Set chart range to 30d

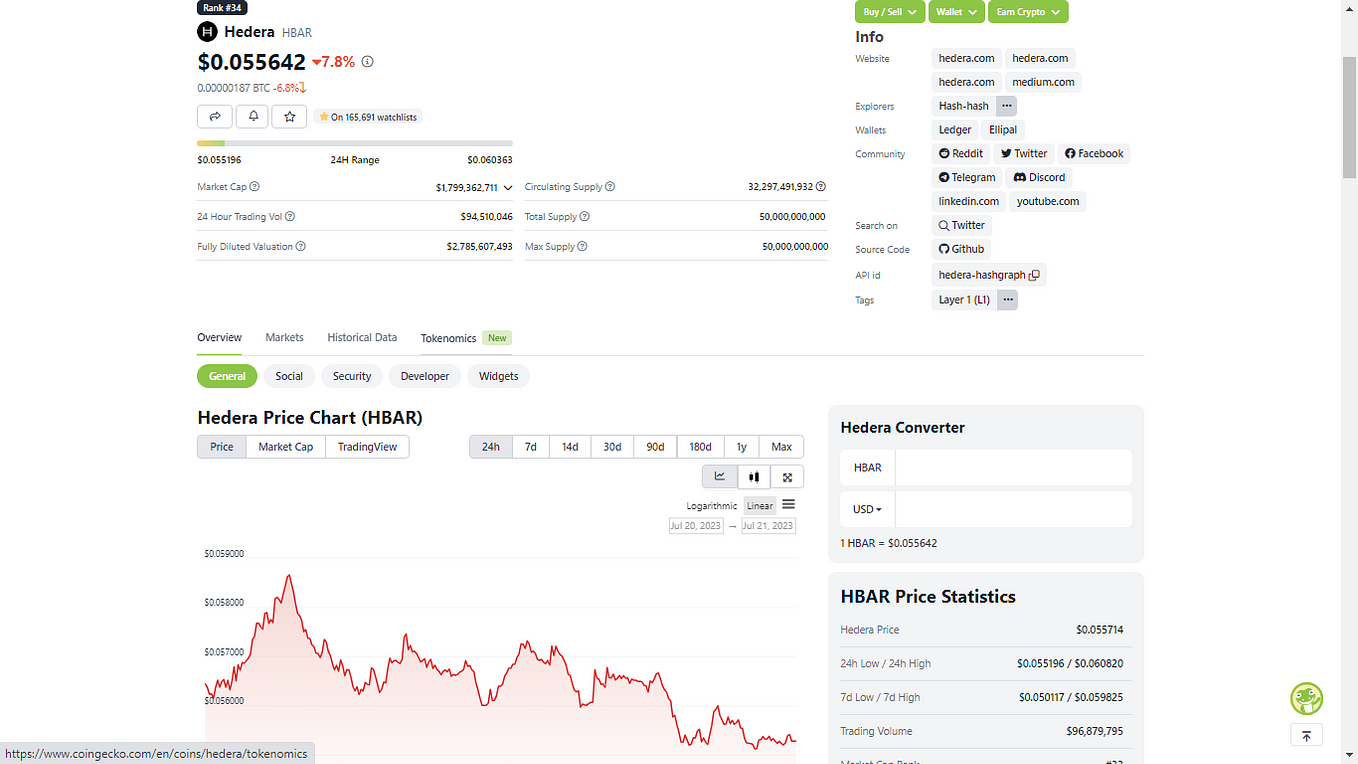click(612, 447)
